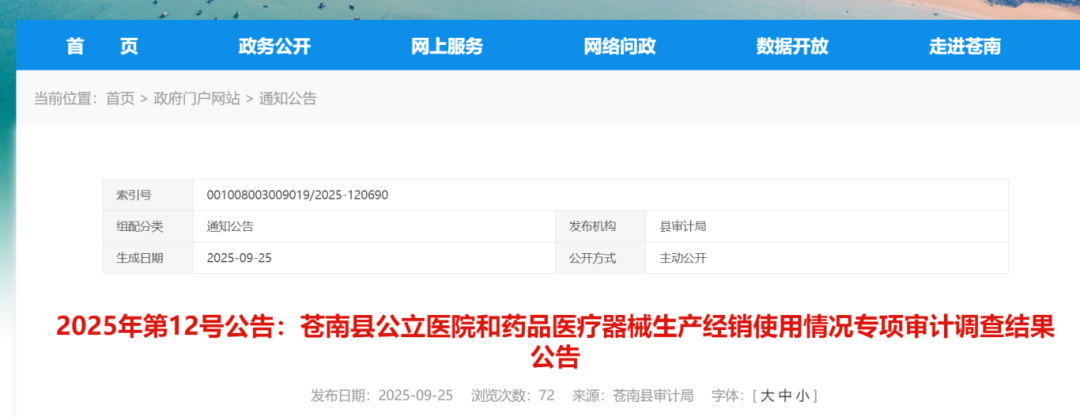Open the 政务公开 navigation menu
The image size is (1080, 417).
coord(275,46)
